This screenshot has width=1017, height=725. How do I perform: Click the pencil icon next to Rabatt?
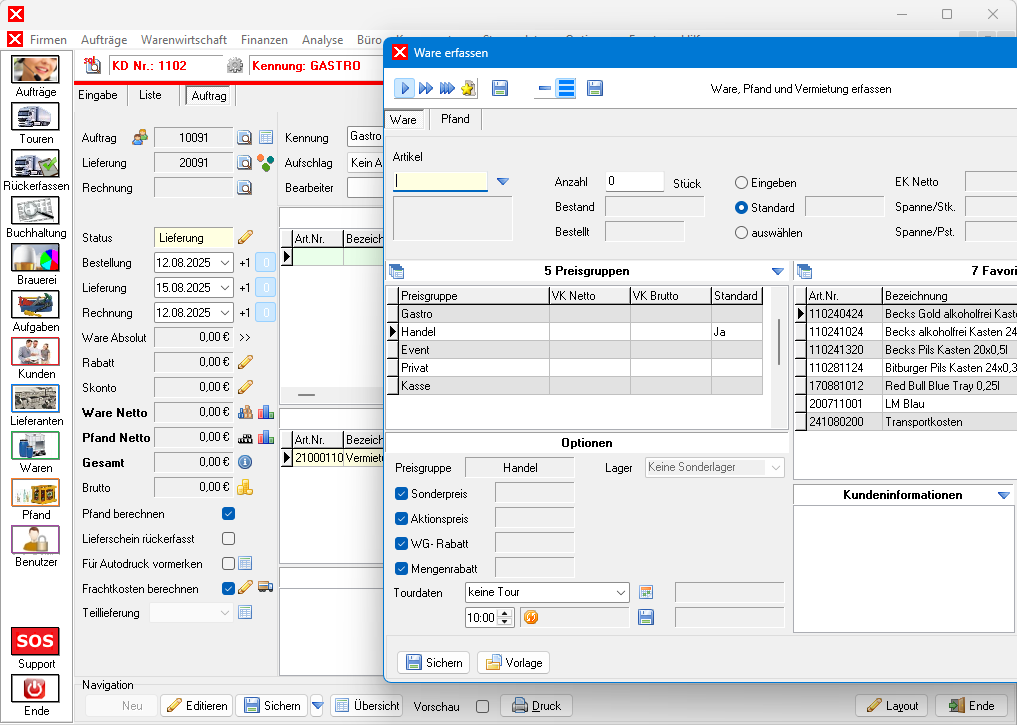pos(245,362)
